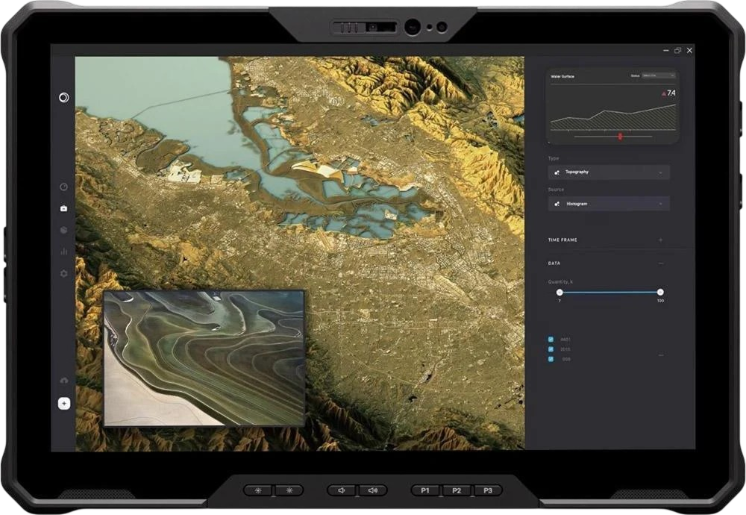Open the settings gear in sidebar
Viewport: 746px width, 515px height.
(64, 273)
